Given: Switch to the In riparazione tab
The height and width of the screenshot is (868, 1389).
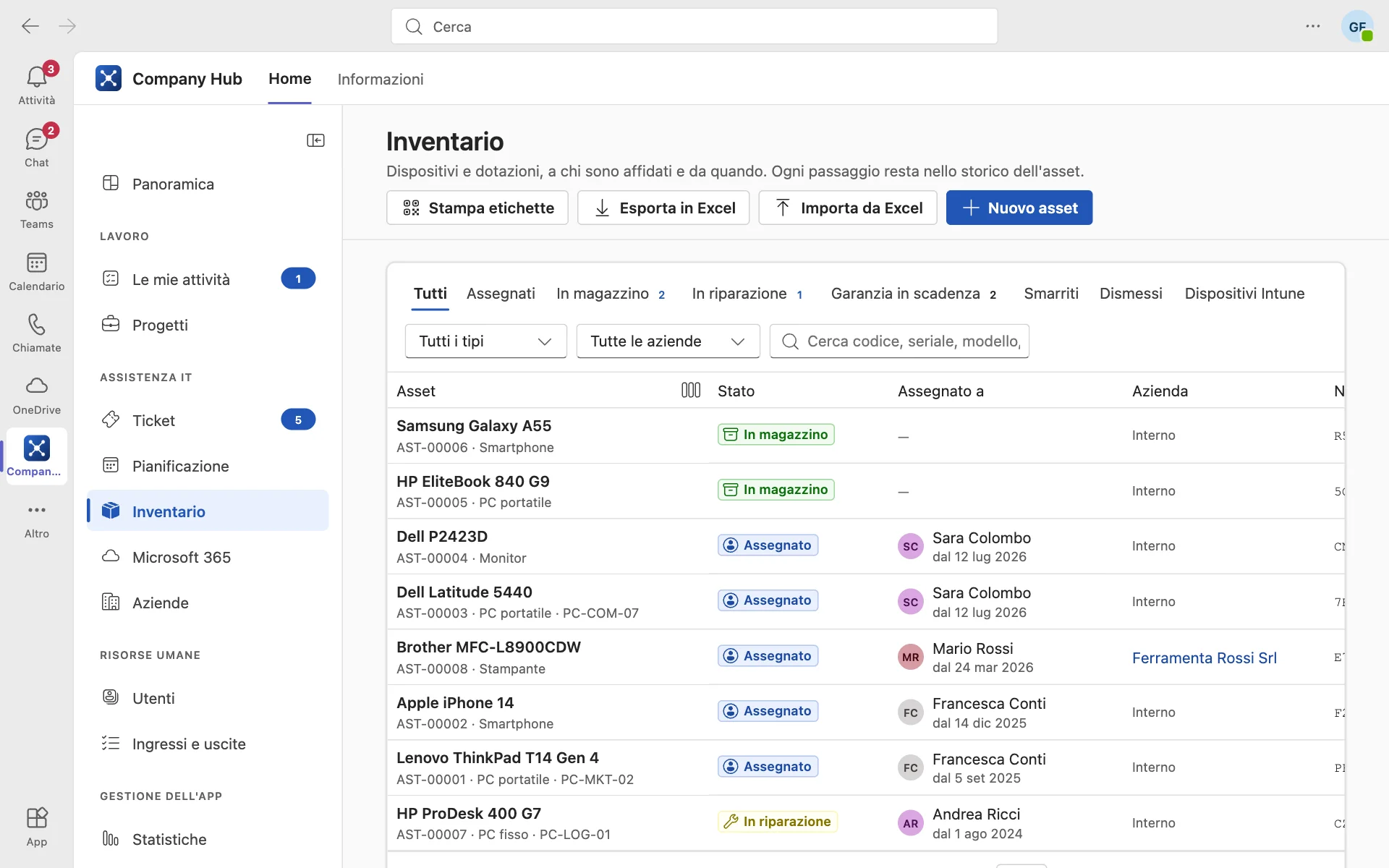Looking at the screenshot, I should click(x=747, y=294).
